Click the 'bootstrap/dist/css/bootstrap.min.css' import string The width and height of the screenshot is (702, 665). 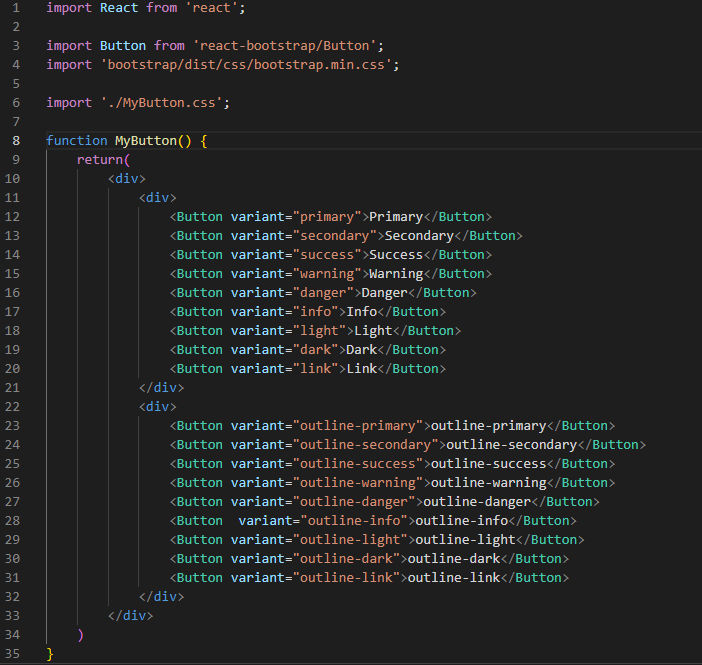[x=246, y=64]
